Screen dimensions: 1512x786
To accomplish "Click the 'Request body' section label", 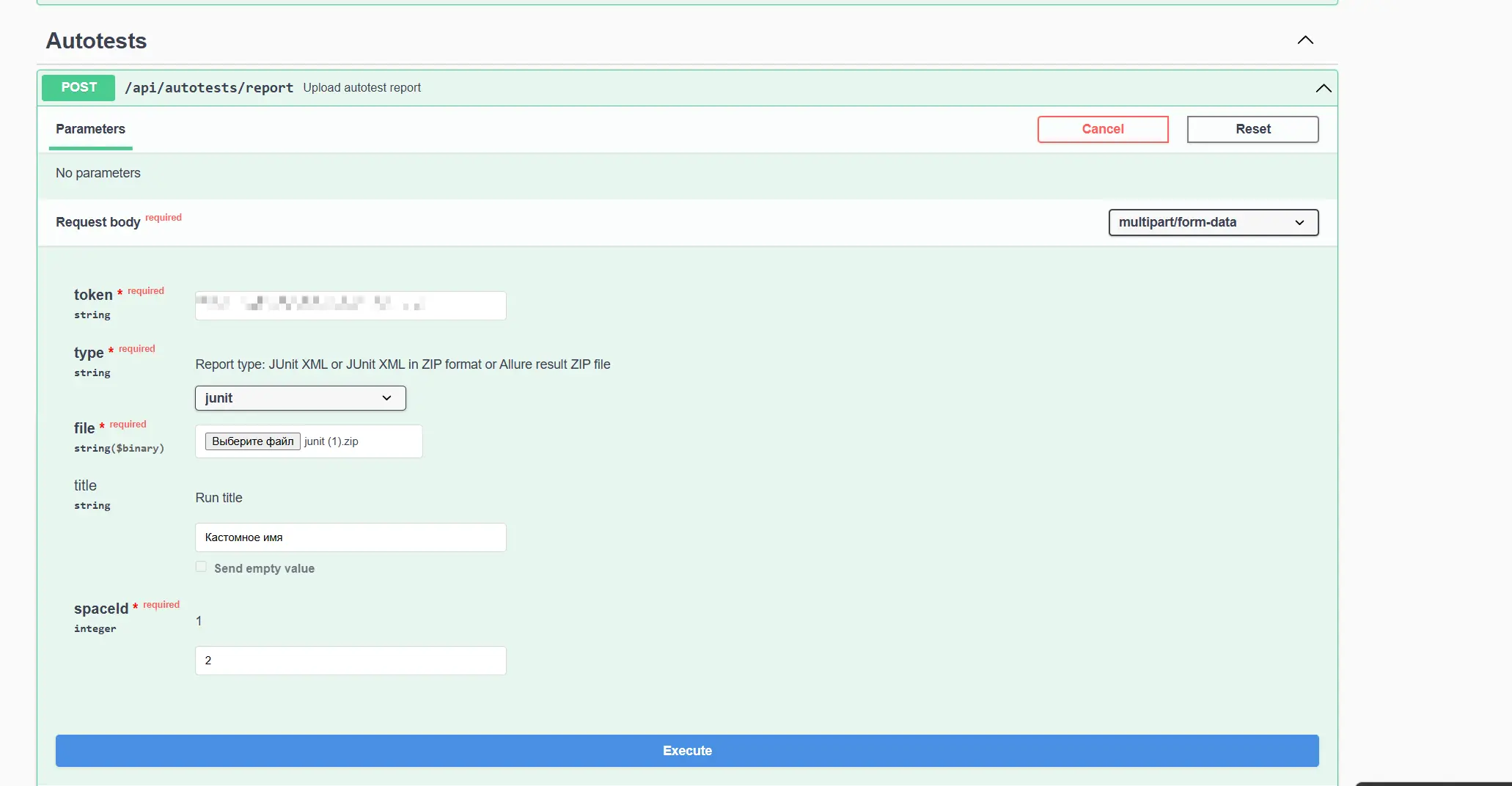I will click(x=98, y=222).
